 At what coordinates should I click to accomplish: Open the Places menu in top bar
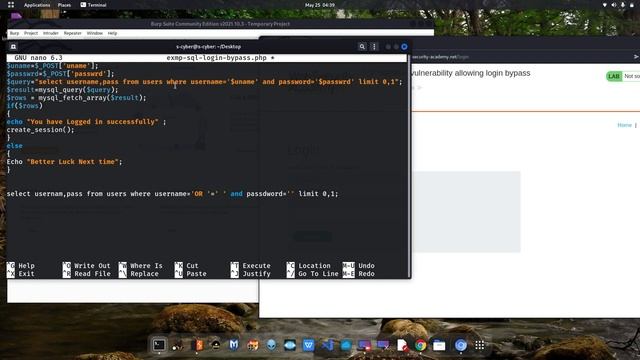64,5
